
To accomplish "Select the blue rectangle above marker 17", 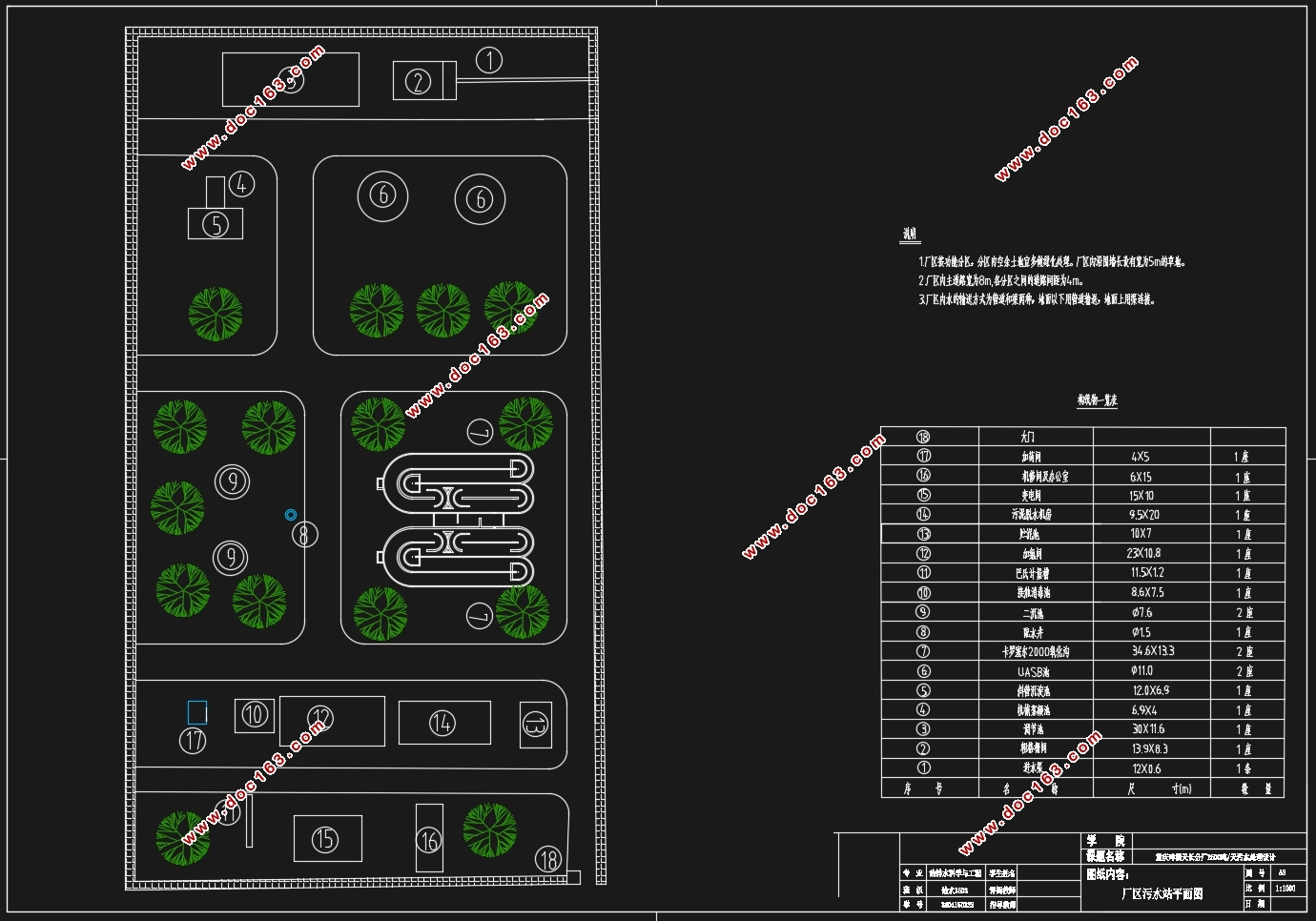I will pos(197,712).
